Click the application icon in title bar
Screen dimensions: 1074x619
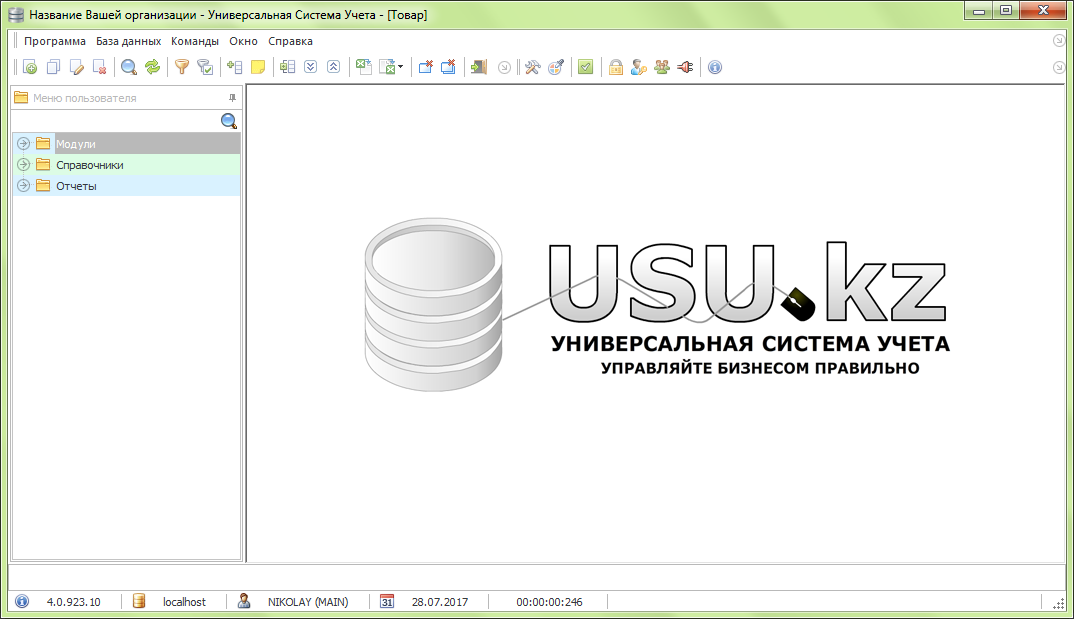pos(16,14)
